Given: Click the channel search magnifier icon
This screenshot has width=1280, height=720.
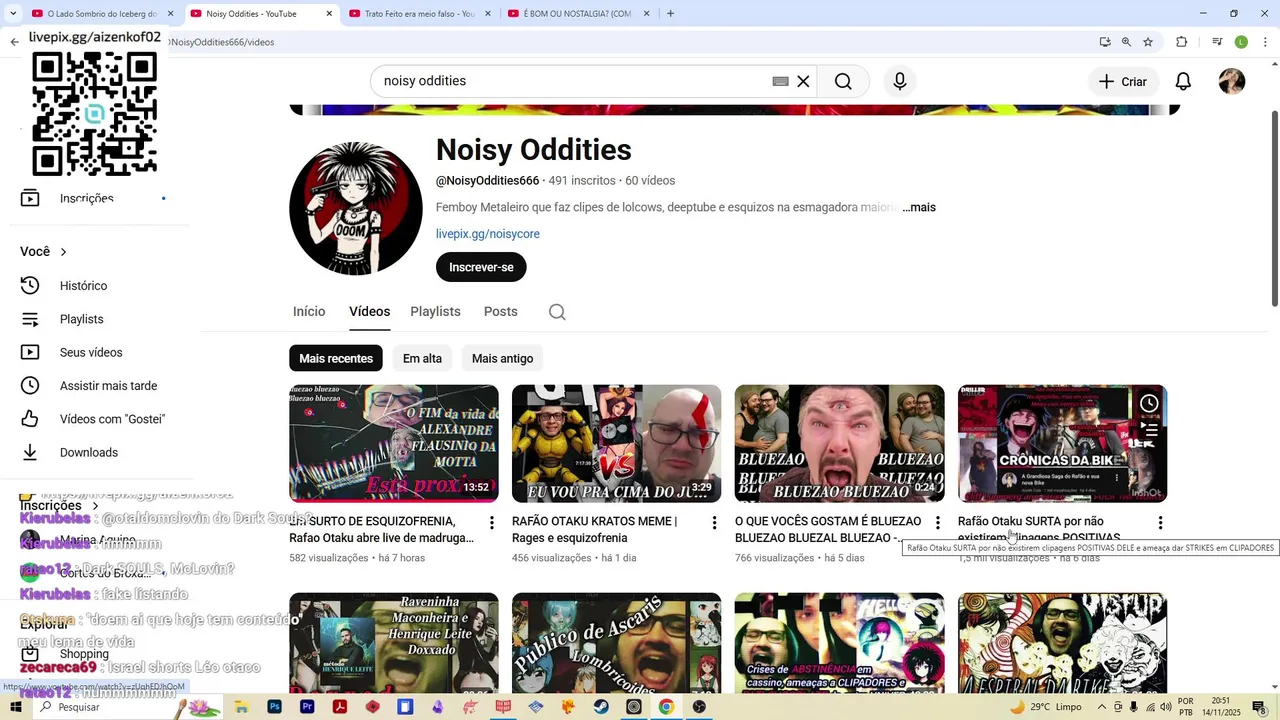Looking at the screenshot, I should pyautogui.click(x=557, y=312).
